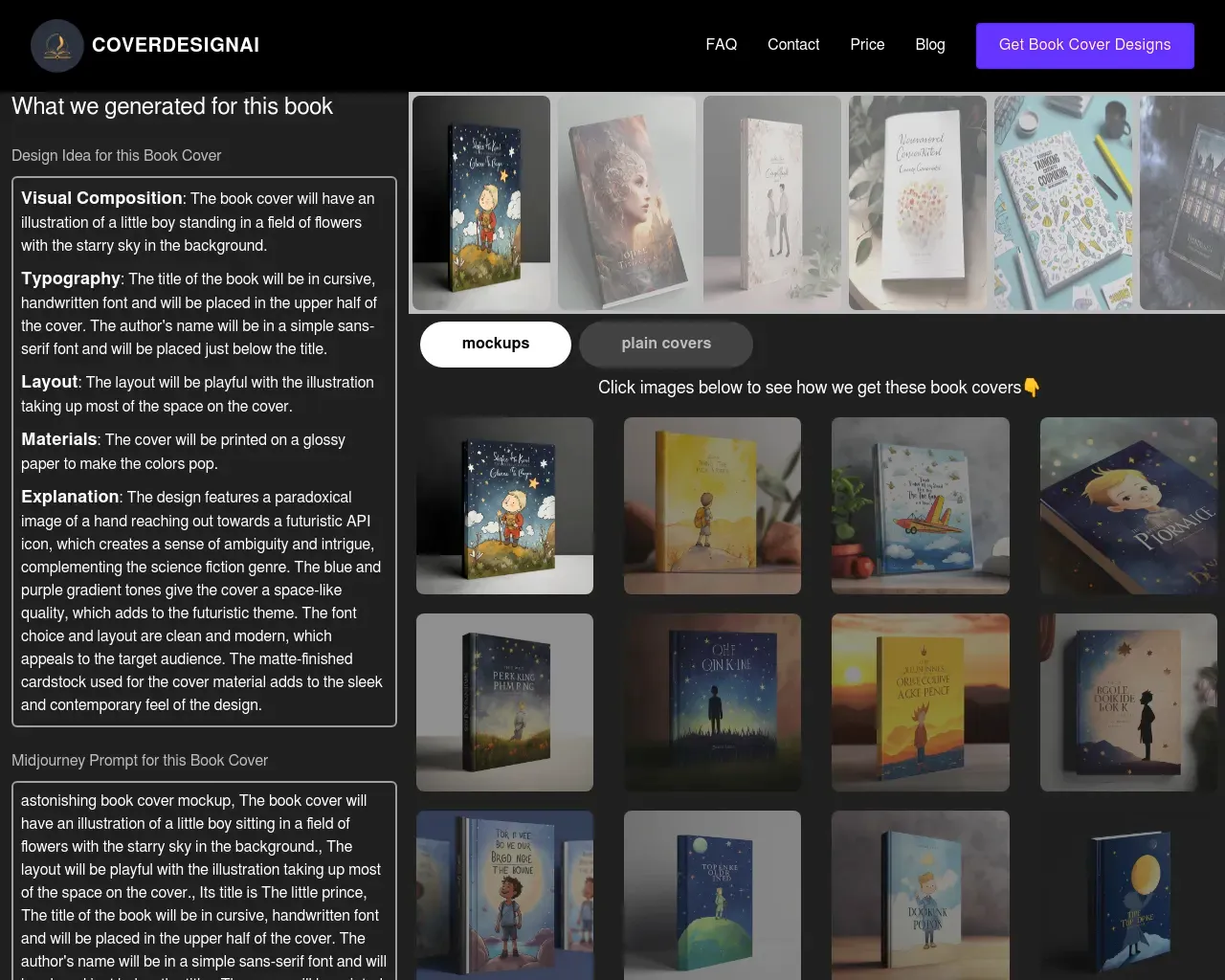Click the Typography heading text

pyautogui.click(x=71, y=278)
